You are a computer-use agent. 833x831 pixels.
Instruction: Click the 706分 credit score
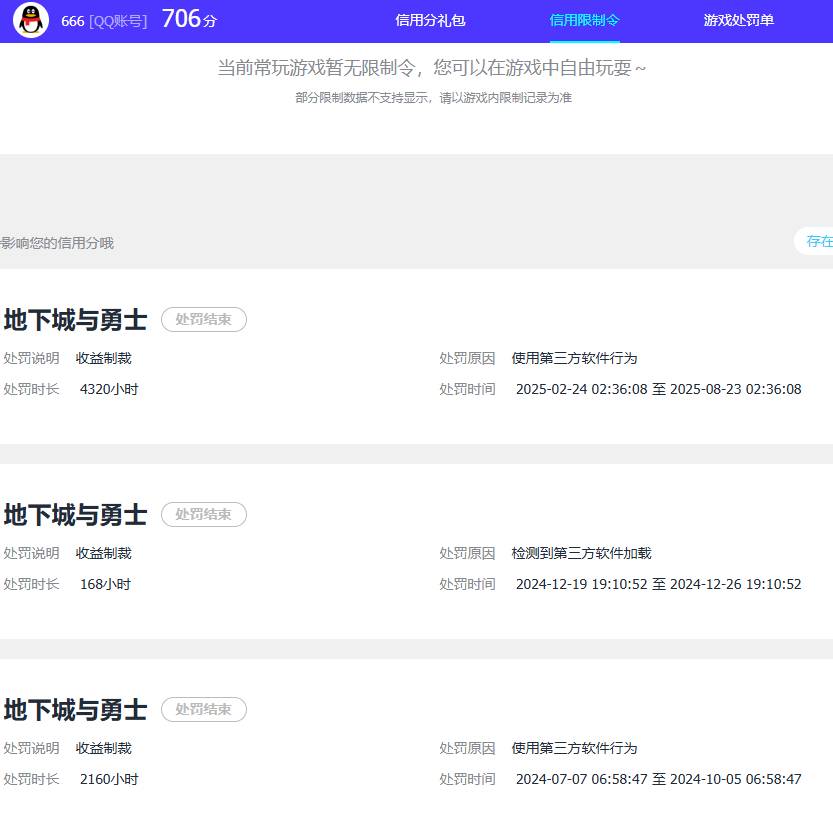click(x=190, y=19)
